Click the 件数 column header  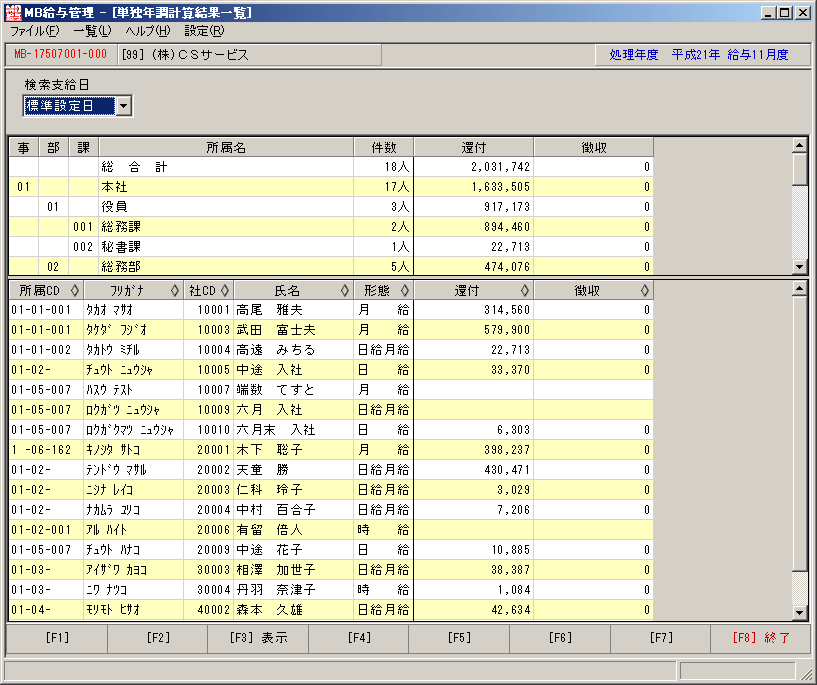[383, 147]
